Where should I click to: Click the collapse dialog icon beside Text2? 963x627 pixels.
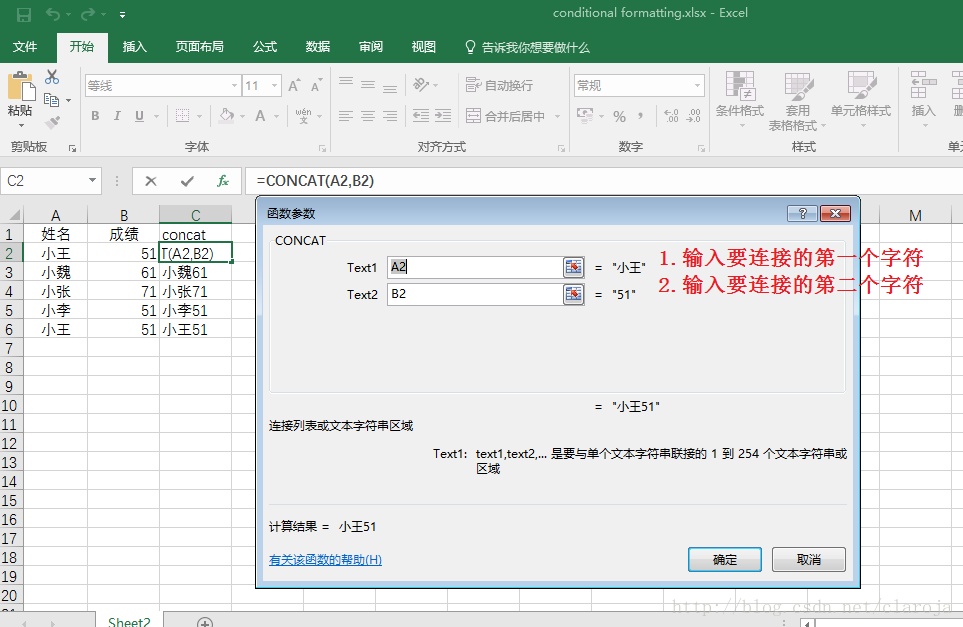pyautogui.click(x=573, y=294)
